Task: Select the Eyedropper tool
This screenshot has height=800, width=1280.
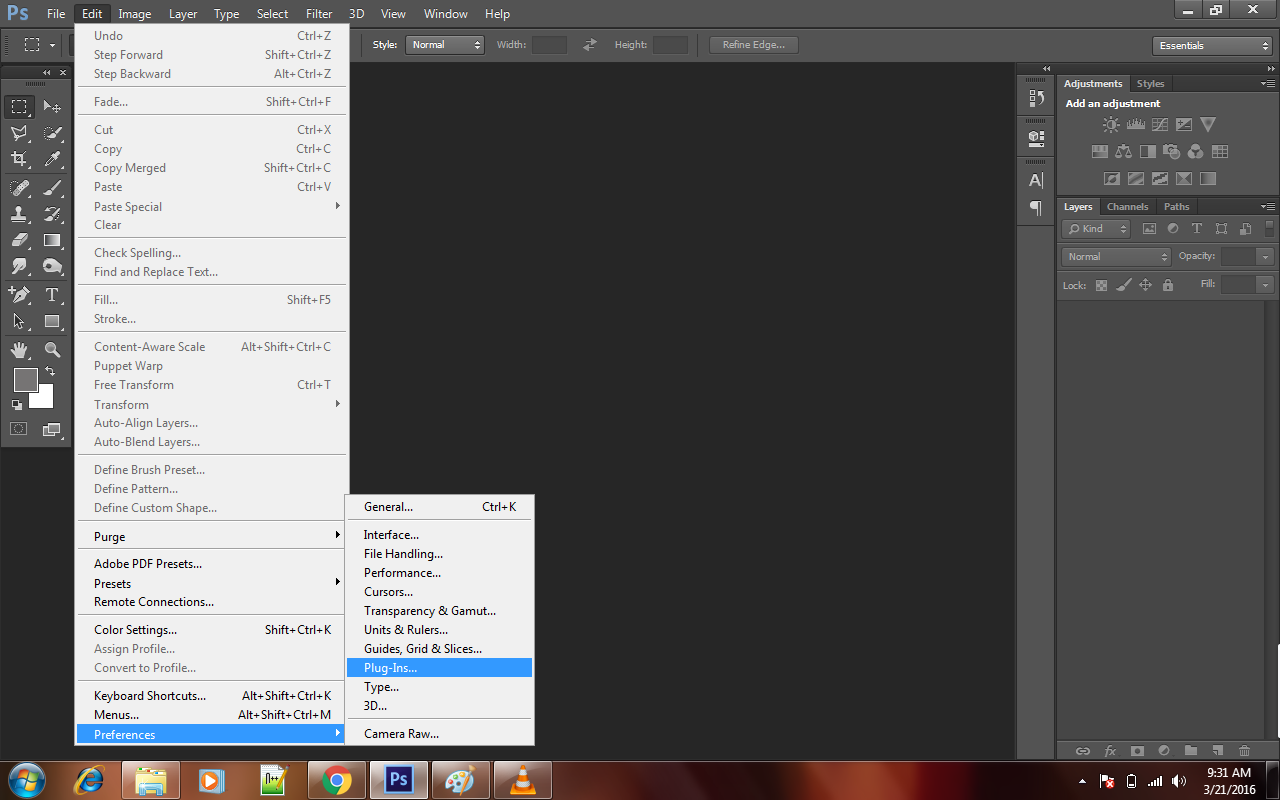Action: pyautogui.click(x=52, y=158)
